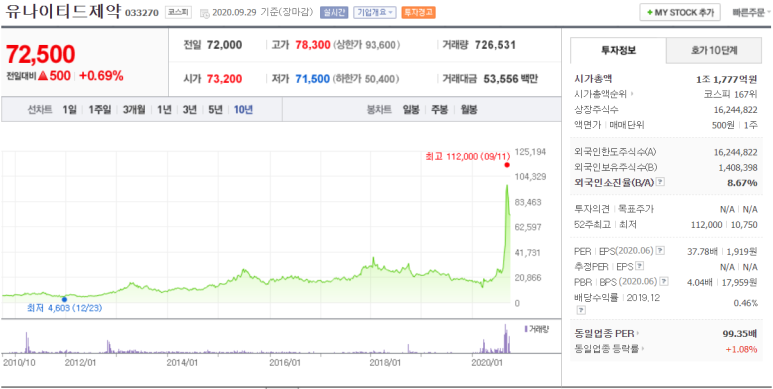Click the 코스피 167위 rank value

tap(731, 94)
